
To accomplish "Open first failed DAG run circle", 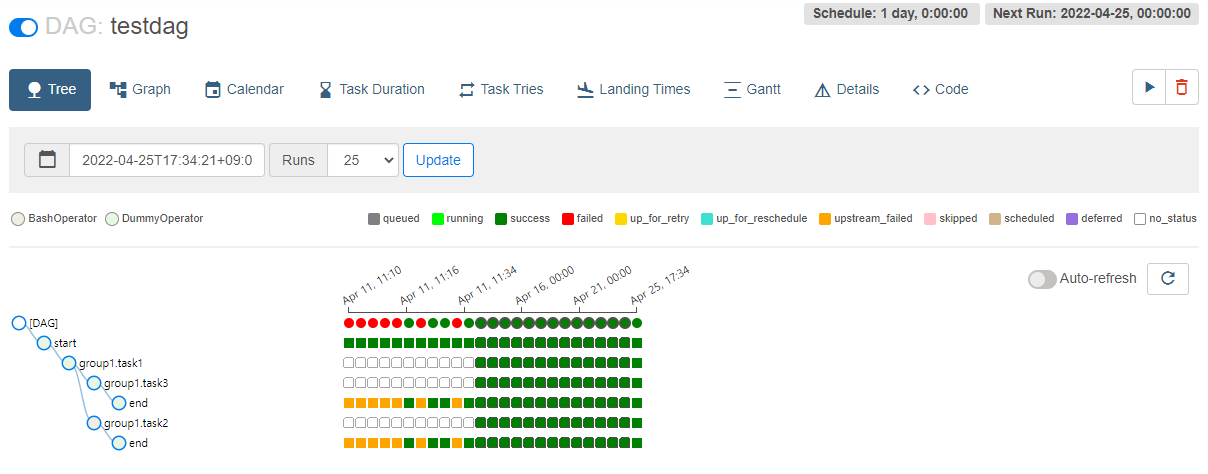I will (x=349, y=323).
